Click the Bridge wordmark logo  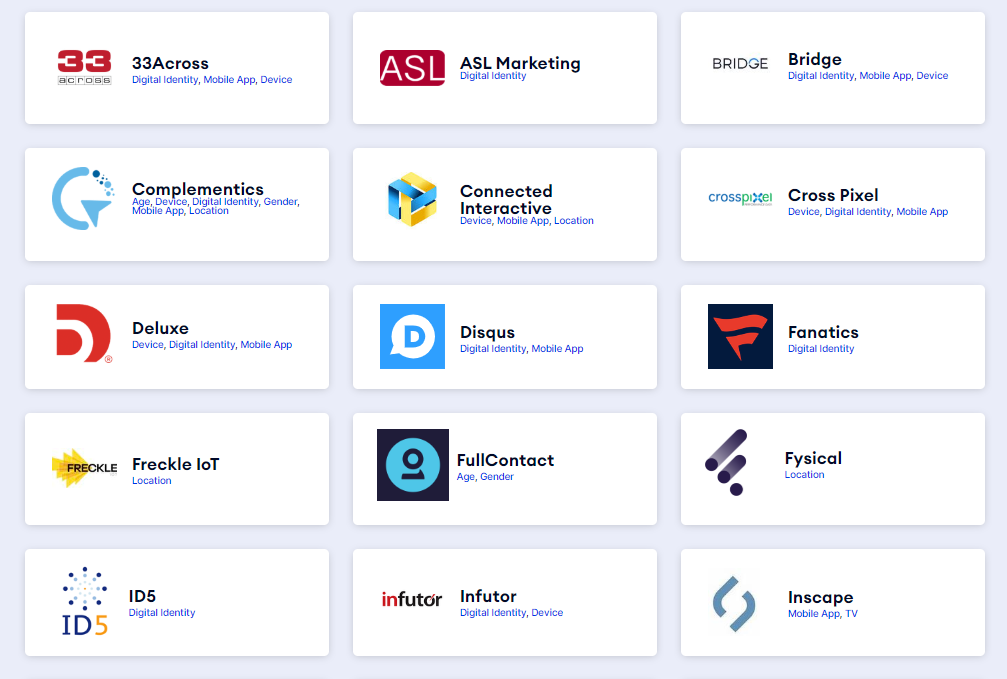(740, 64)
